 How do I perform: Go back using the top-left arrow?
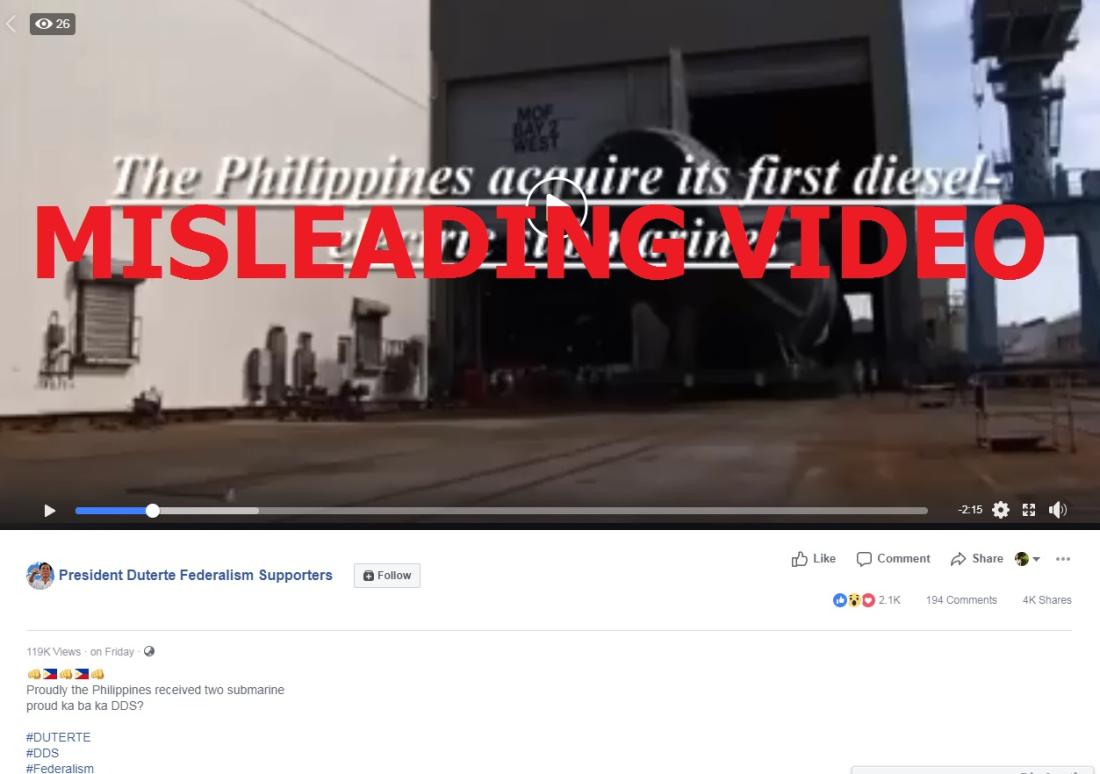click(11, 24)
